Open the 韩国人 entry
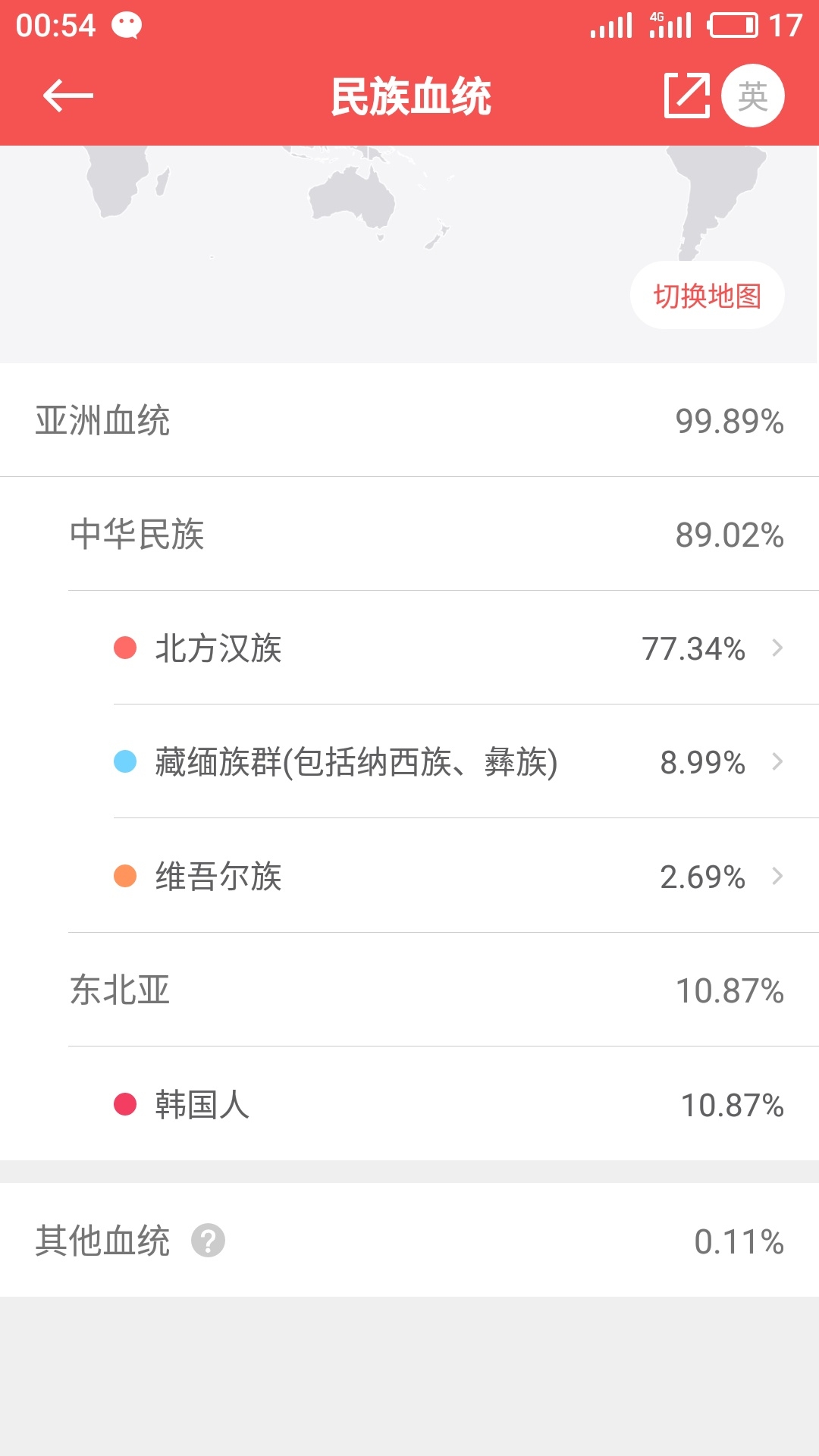The height and width of the screenshot is (1456, 819). (409, 1105)
